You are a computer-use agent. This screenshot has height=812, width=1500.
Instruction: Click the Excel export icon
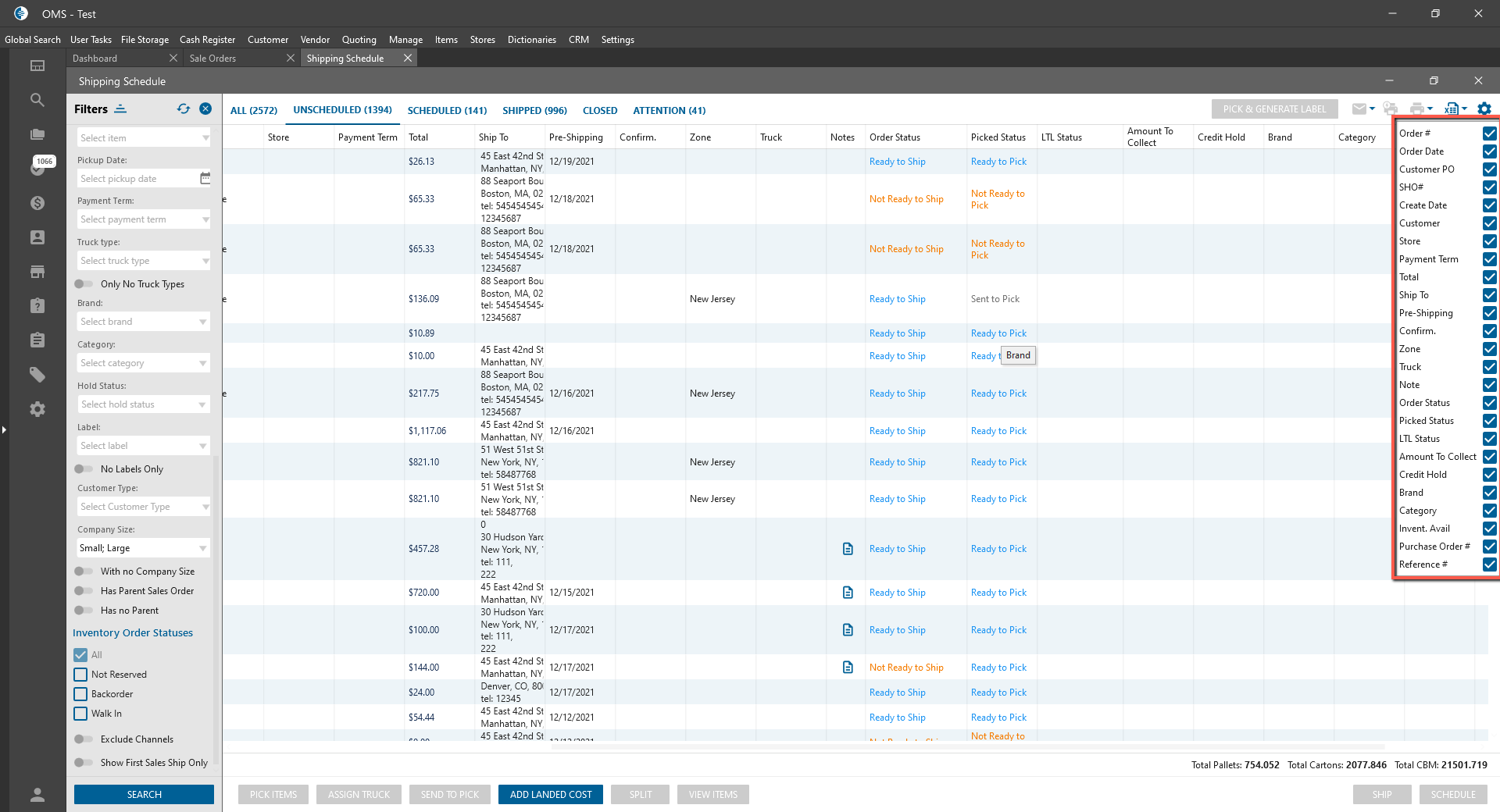coord(1452,109)
